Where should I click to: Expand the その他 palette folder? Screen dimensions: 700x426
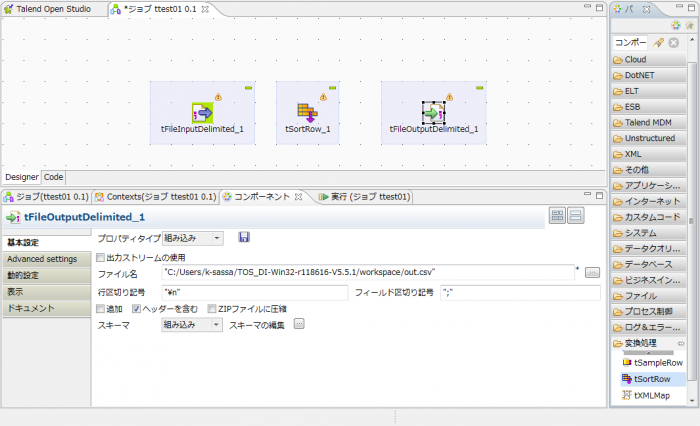pos(649,170)
